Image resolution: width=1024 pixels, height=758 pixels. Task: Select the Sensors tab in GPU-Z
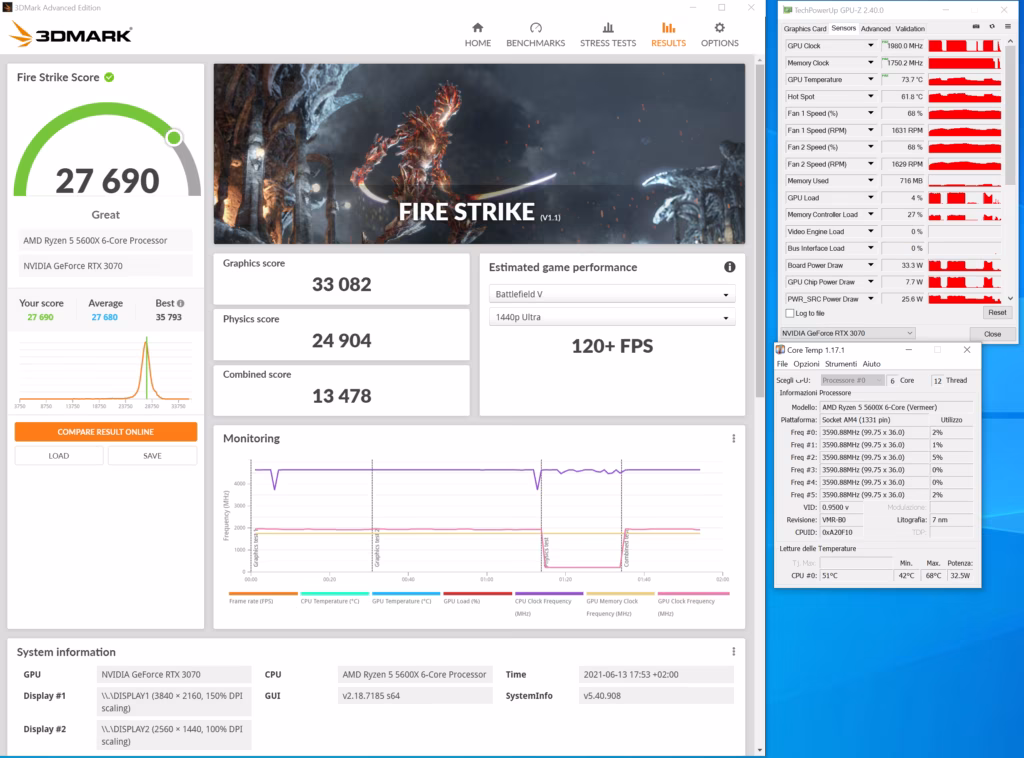pyautogui.click(x=843, y=28)
